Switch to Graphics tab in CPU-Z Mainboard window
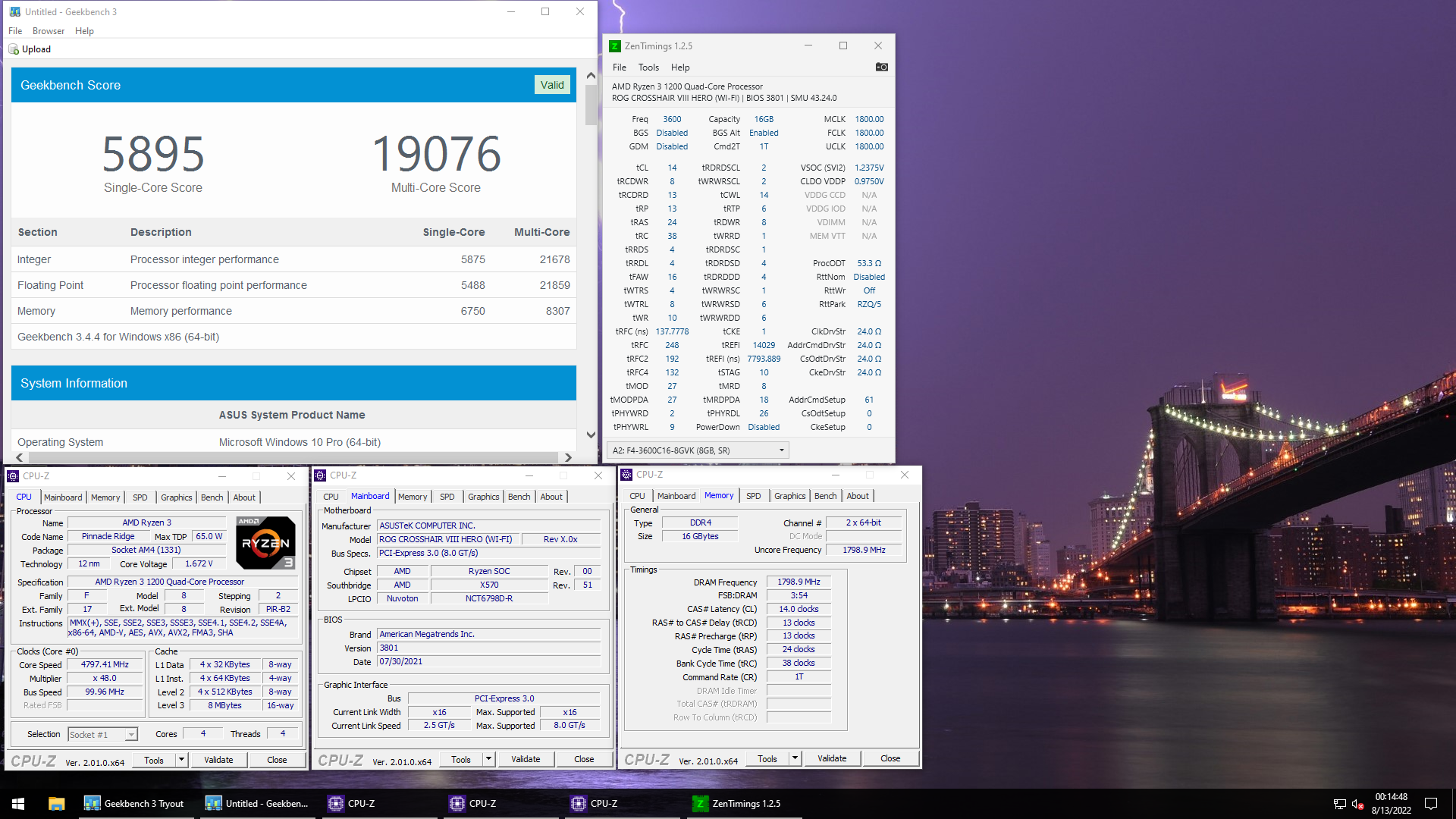The width and height of the screenshot is (1456, 819). click(x=483, y=497)
